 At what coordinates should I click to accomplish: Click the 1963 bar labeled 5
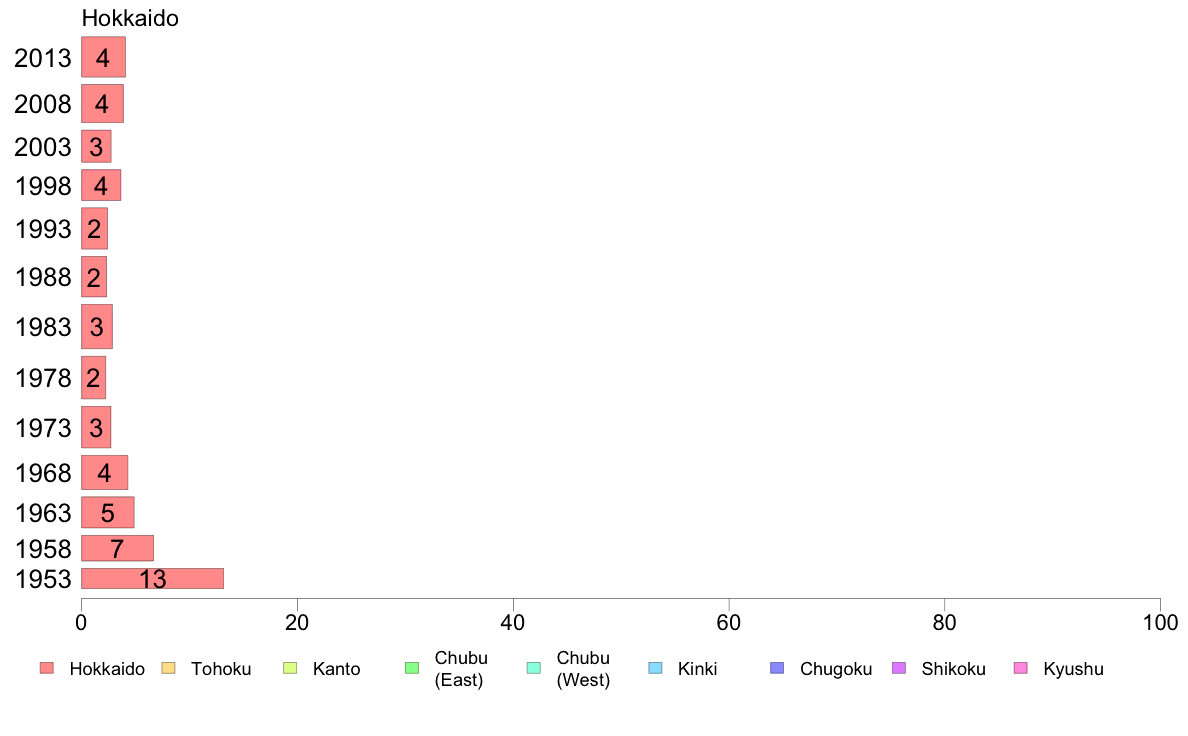[108, 512]
